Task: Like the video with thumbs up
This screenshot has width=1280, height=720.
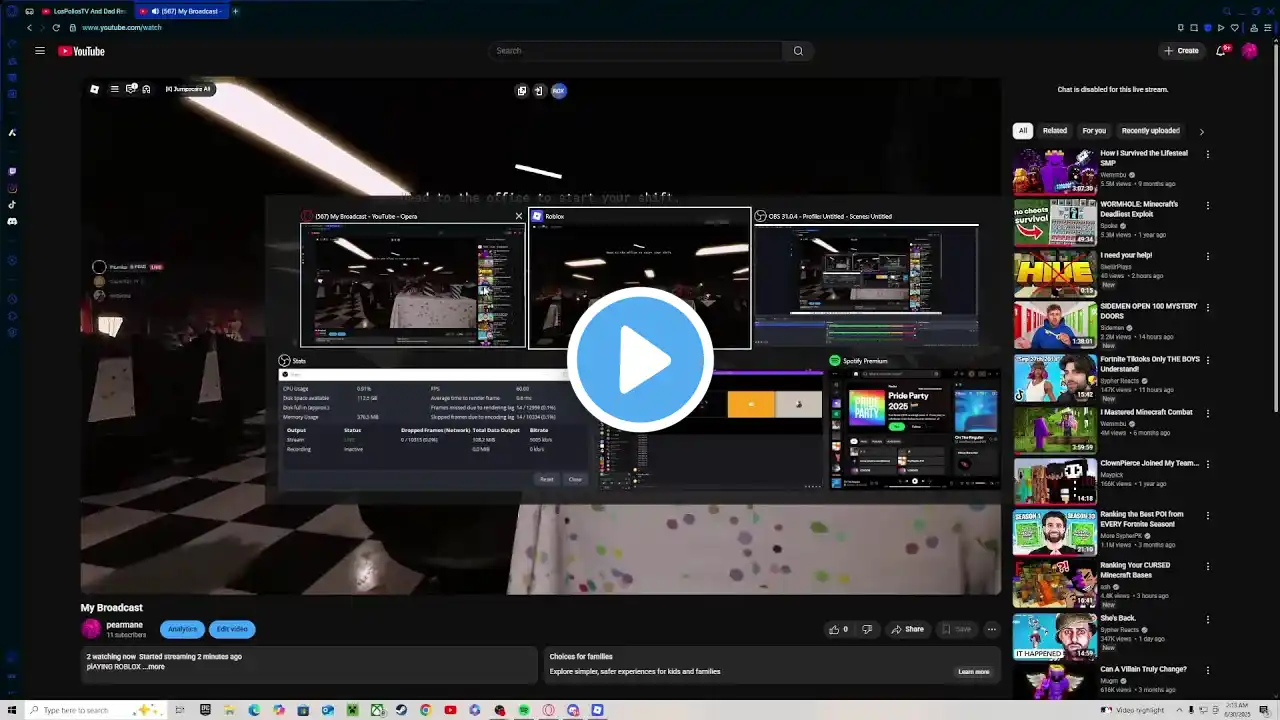Action: coord(838,629)
